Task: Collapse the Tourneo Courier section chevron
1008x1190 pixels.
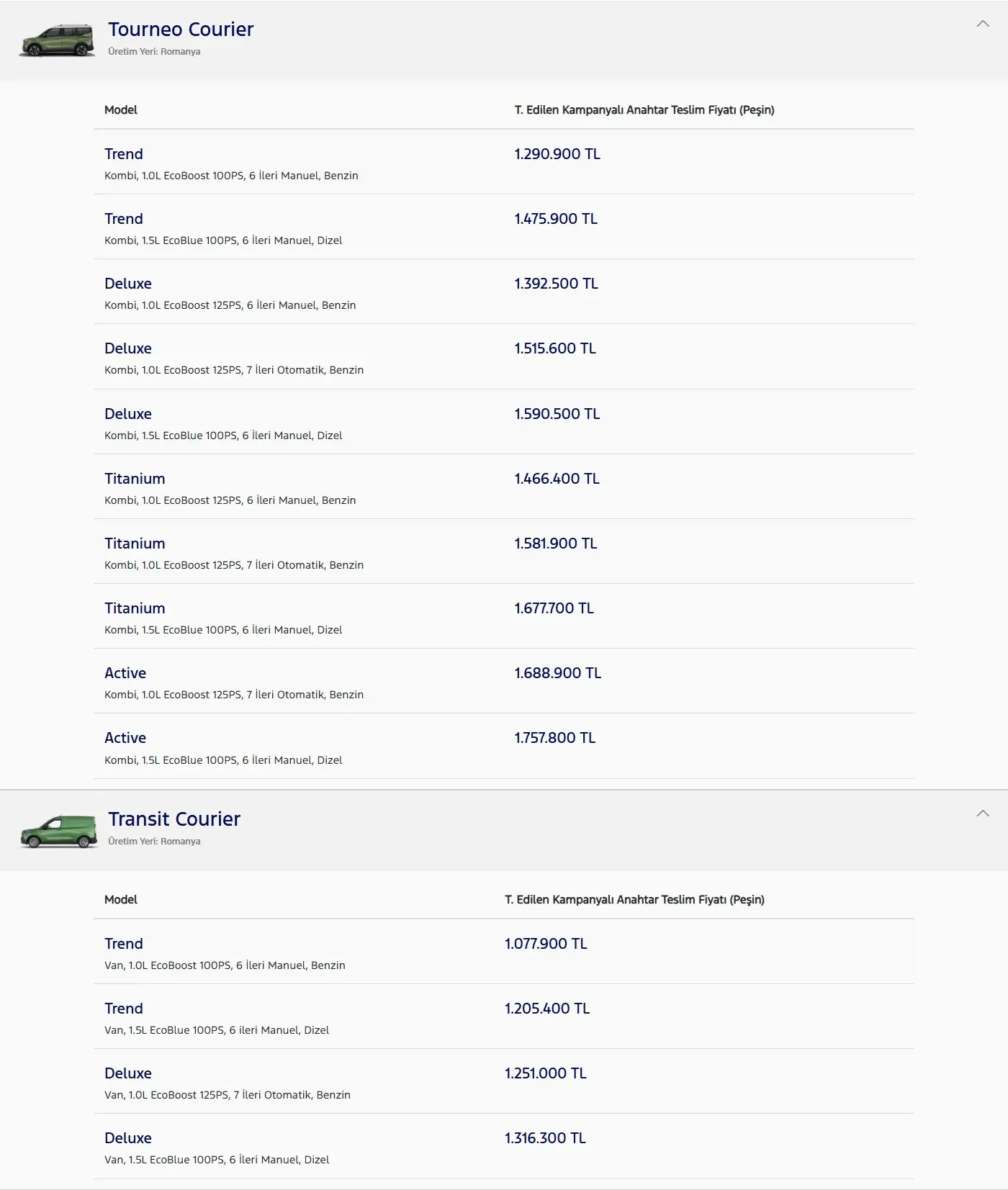Action: 982,24
